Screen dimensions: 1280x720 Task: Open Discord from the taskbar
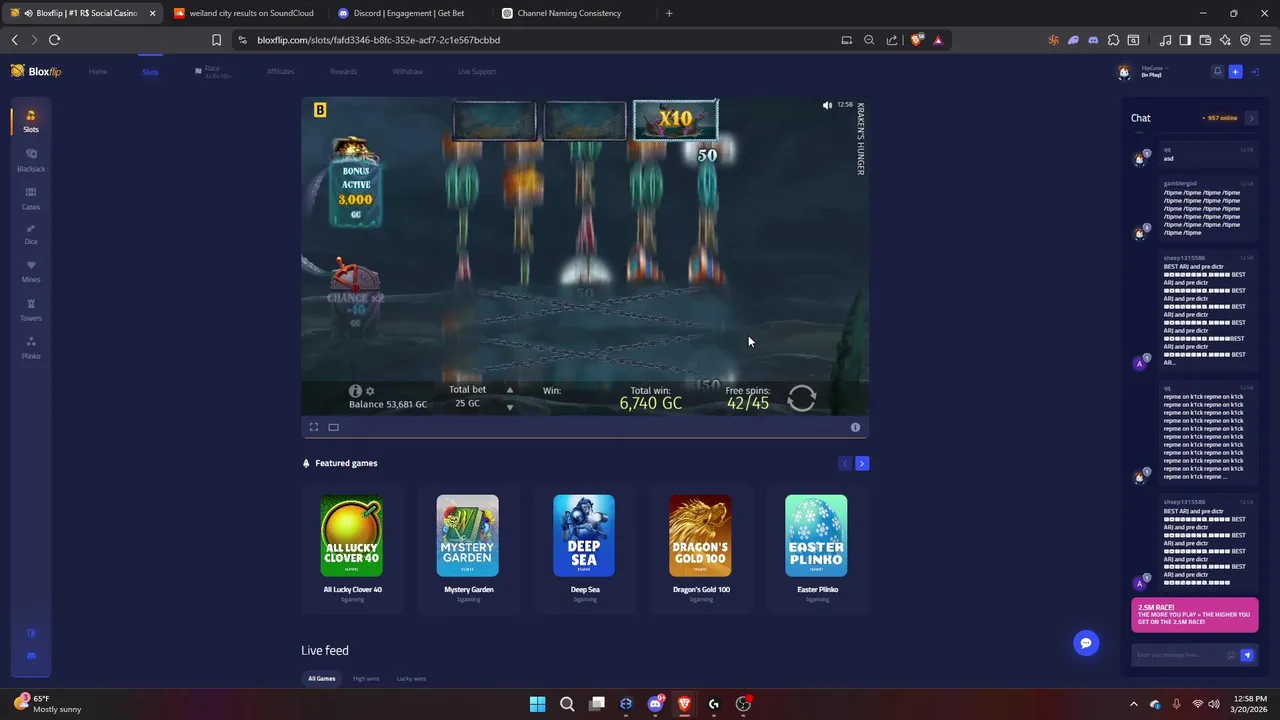point(656,704)
